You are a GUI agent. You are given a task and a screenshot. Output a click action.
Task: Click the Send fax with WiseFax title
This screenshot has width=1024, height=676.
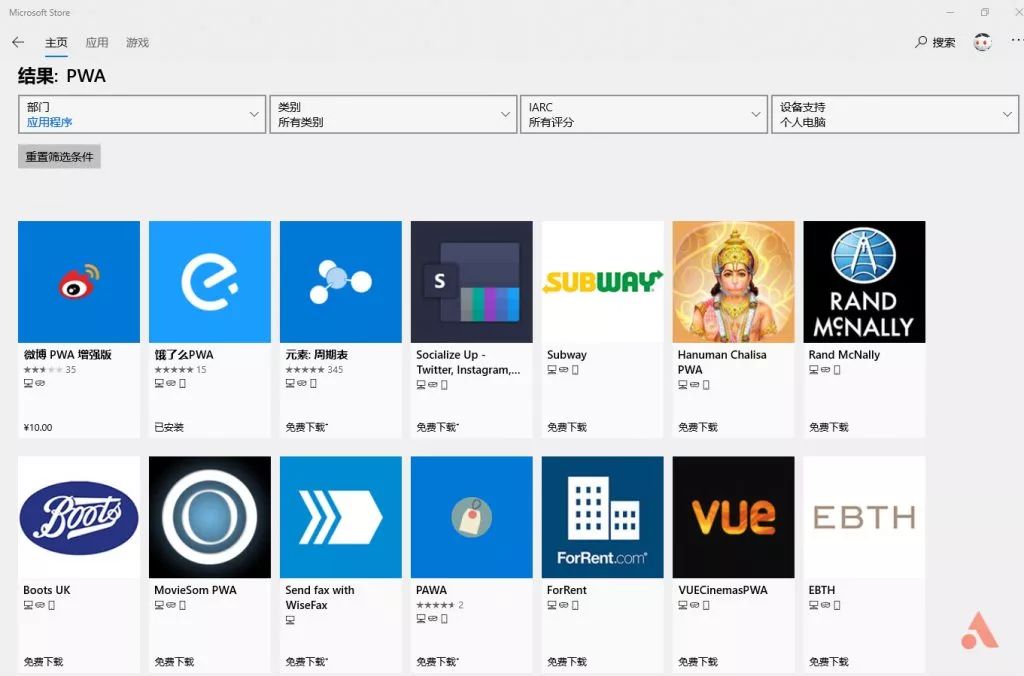click(320, 597)
